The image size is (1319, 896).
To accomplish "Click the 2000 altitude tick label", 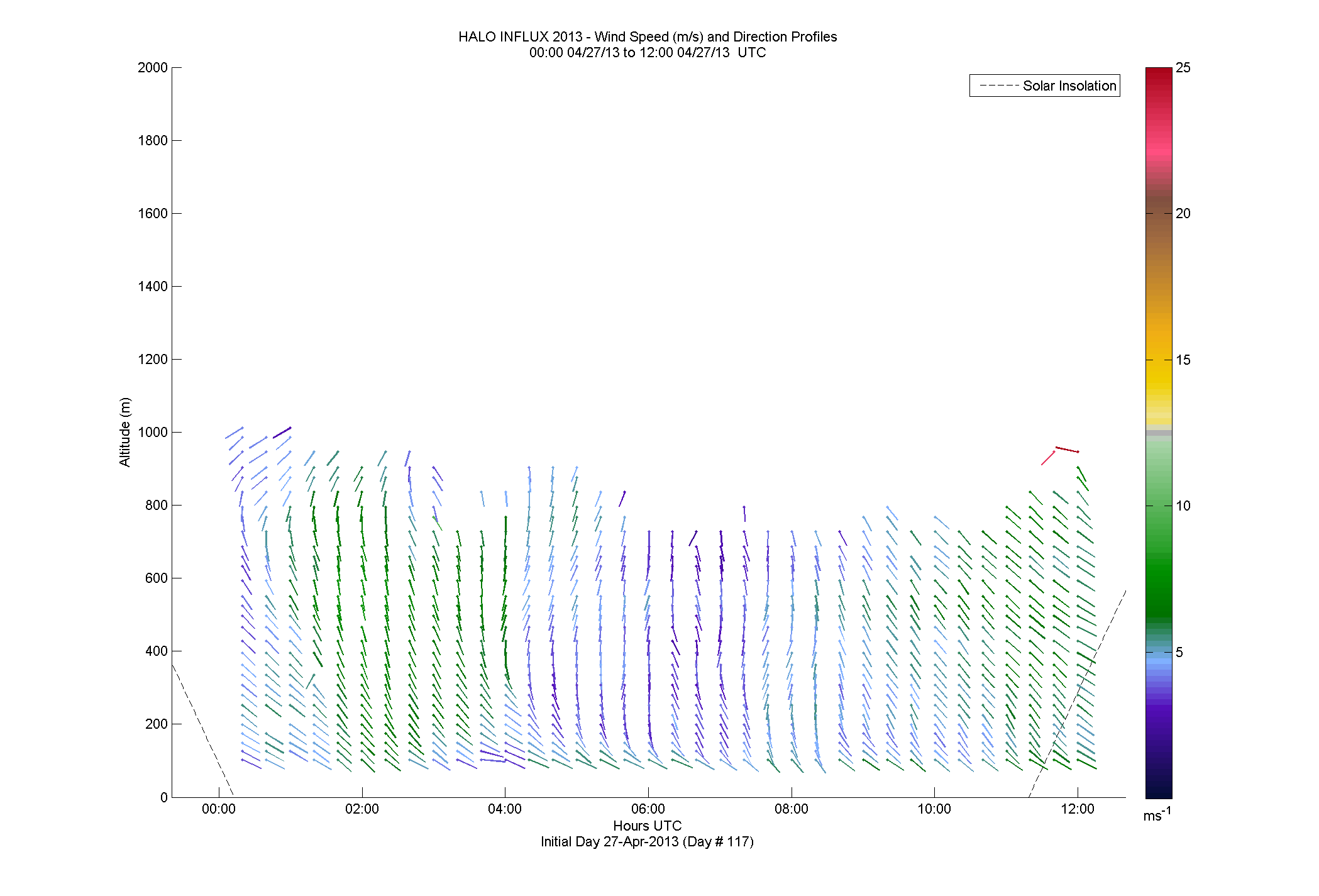I will coord(153,67).
